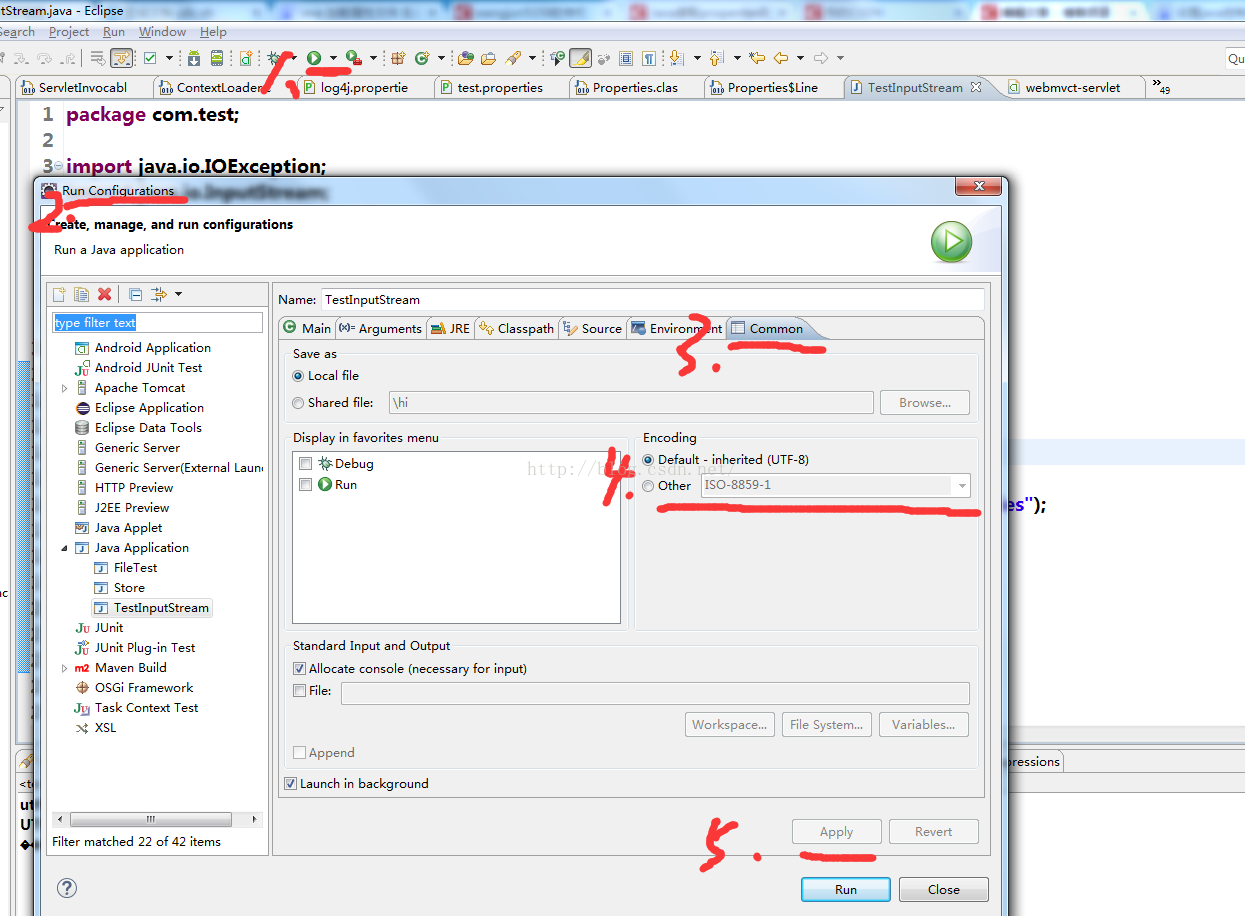The width and height of the screenshot is (1245, 916).
Task: Select the JUnit Plug-in Test tree item
Action: coord(145,648)
